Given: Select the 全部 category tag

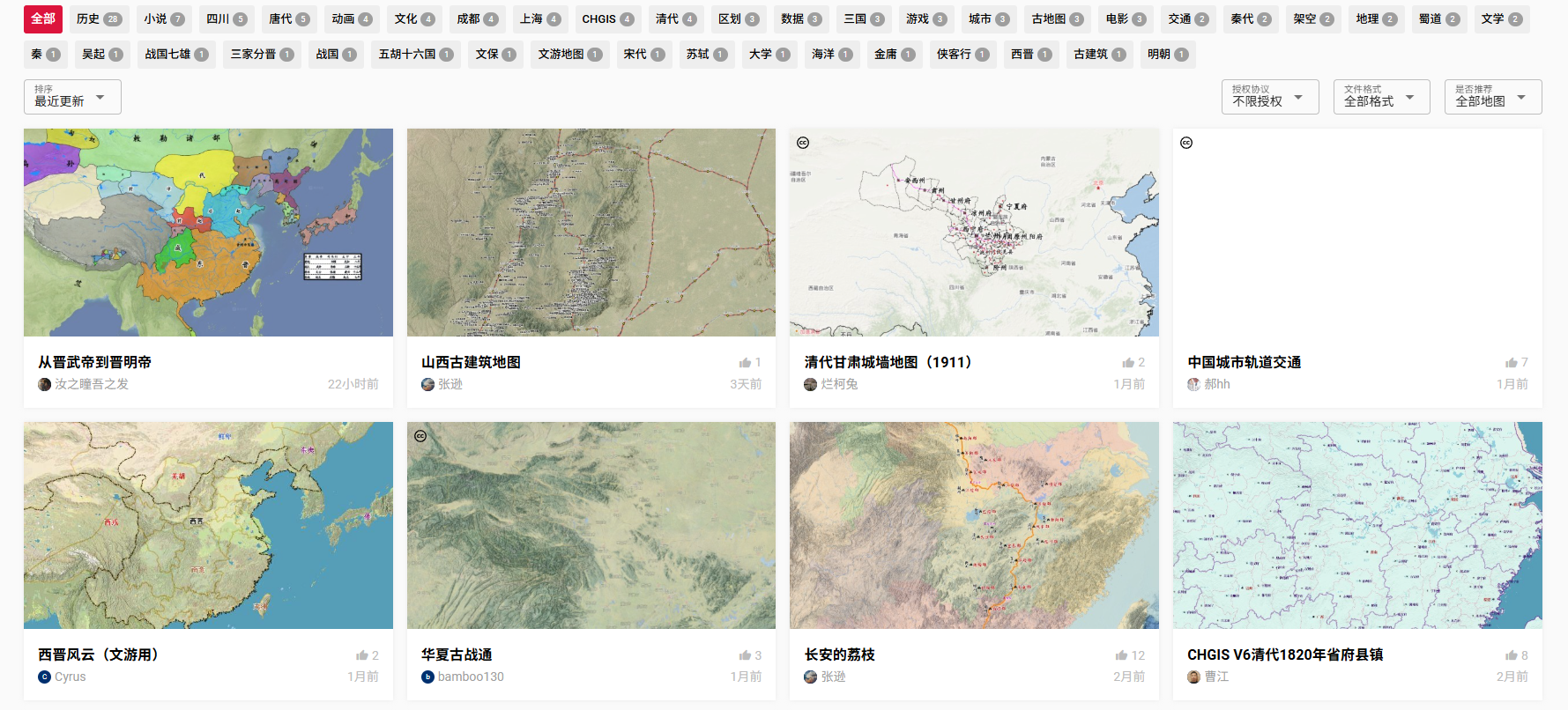Looking at the screenshot, I should pos(43,18).
